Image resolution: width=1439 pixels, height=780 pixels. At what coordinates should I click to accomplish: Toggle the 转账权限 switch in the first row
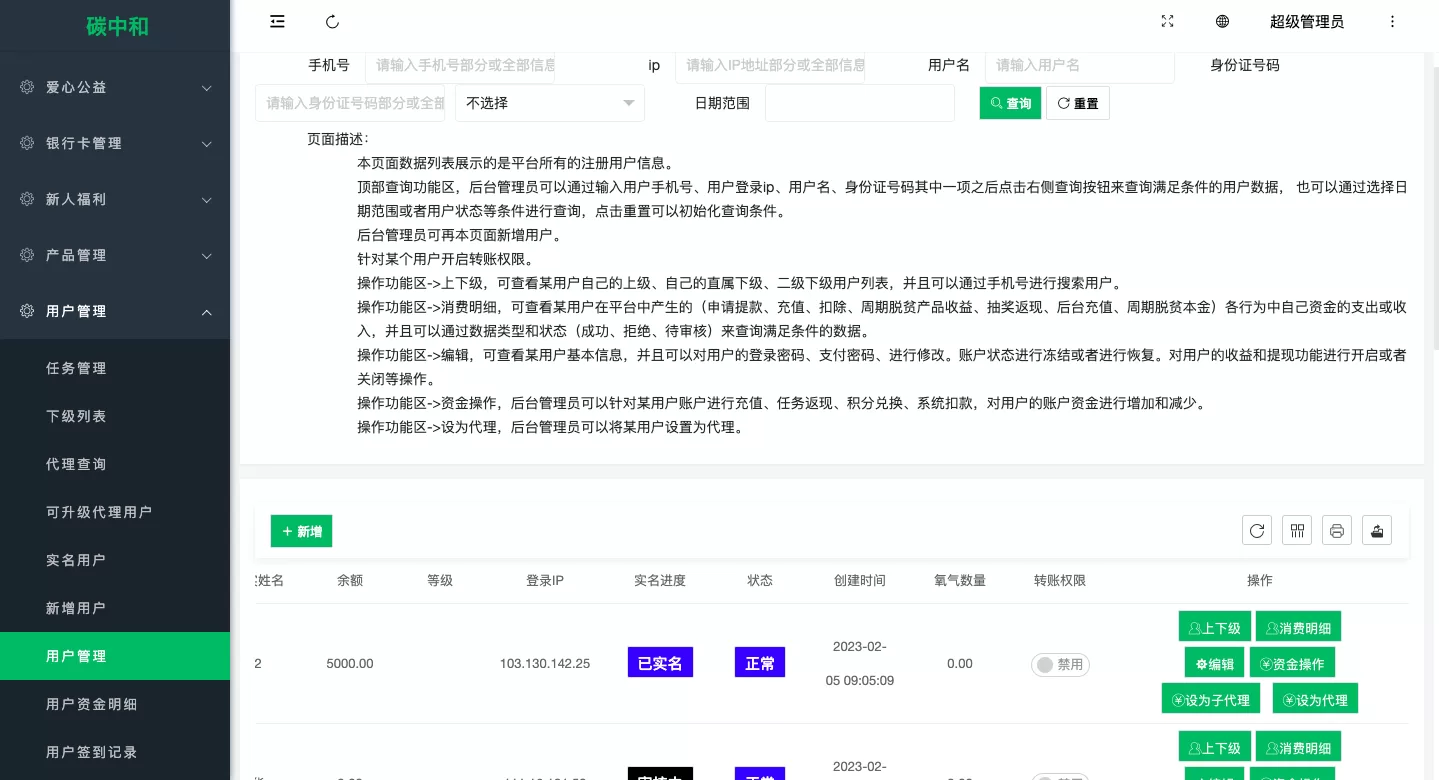pyautogui.click(x=1060, y=664)
